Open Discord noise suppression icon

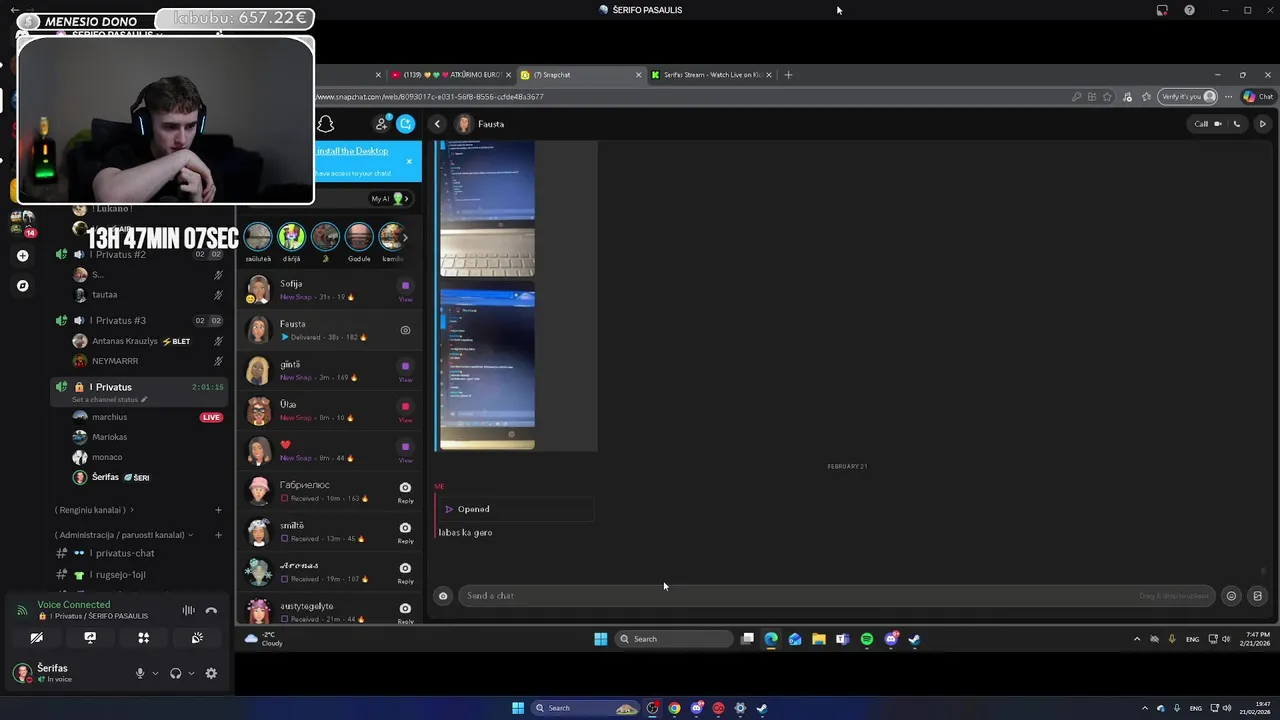point(188,610)
